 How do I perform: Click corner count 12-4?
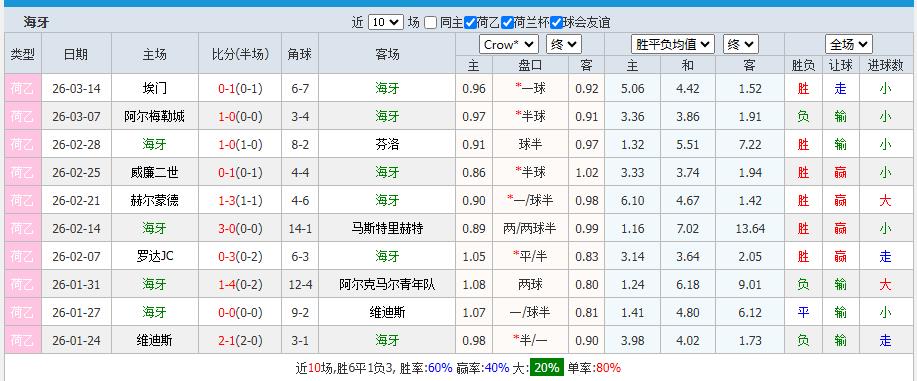(x=300, y=285)
